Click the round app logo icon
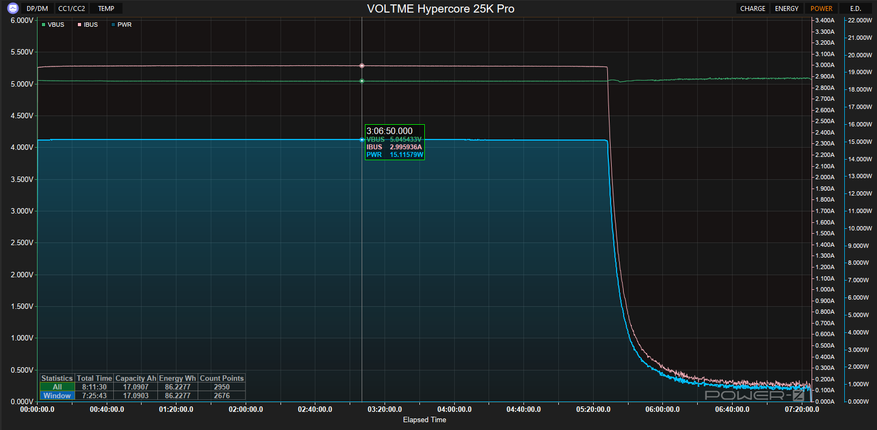877x430 pixels. coord(12,8)
